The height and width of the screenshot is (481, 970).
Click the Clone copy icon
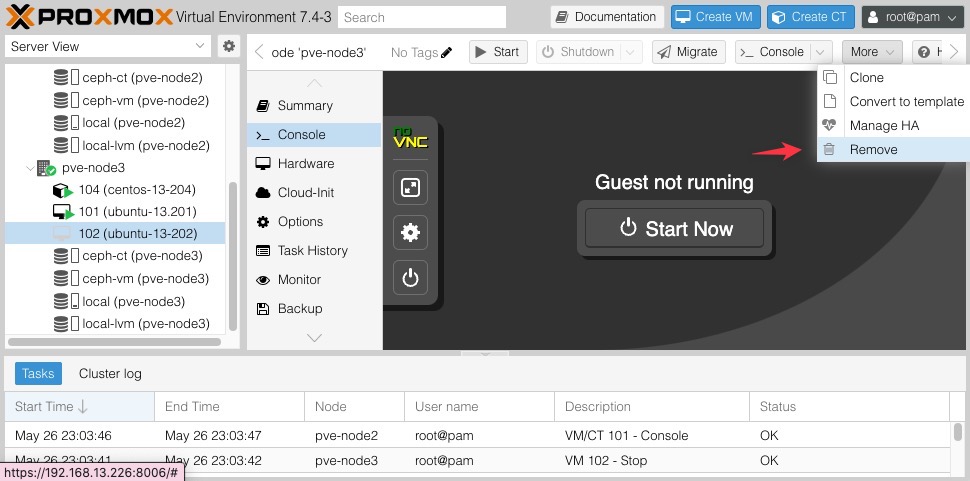830,77
